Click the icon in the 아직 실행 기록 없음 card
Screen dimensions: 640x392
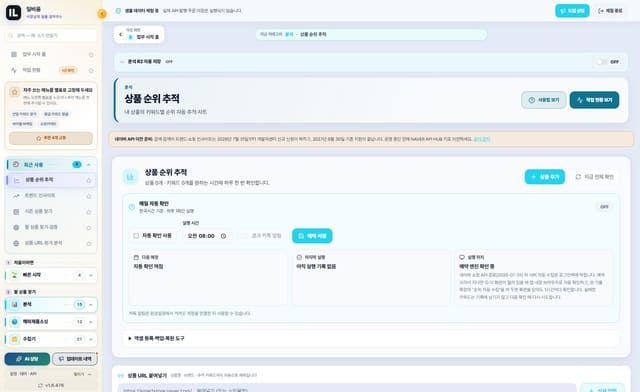(x=299, y=257)
